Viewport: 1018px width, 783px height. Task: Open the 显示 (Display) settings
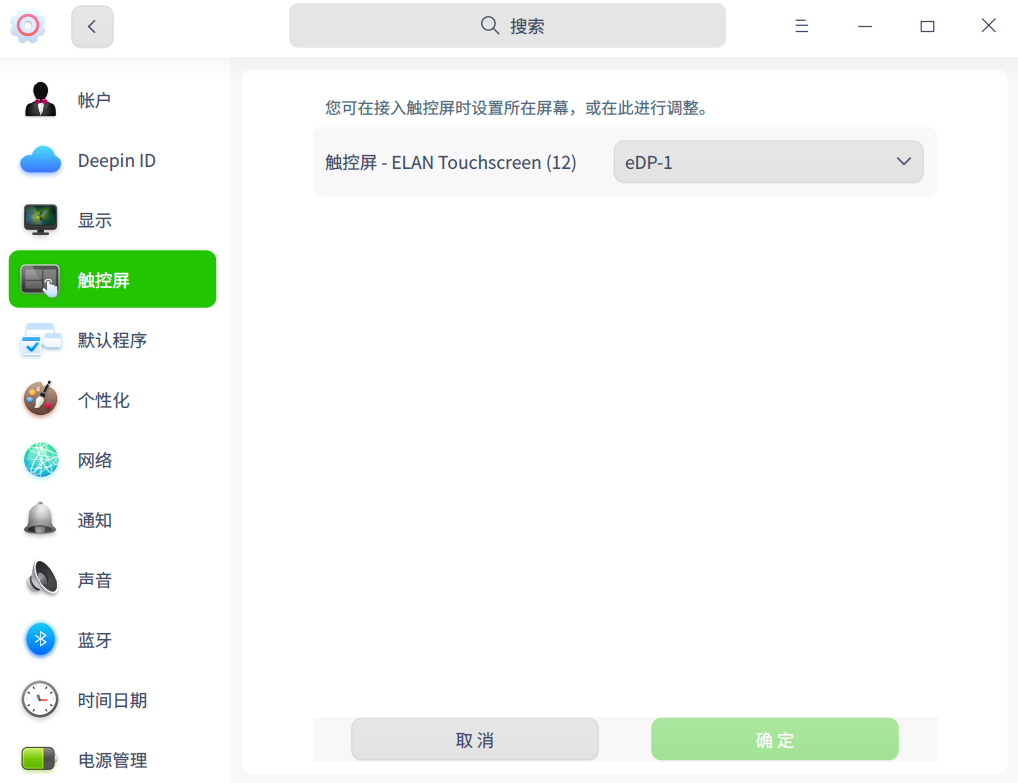pyautogui.click(x=95, y=220)
